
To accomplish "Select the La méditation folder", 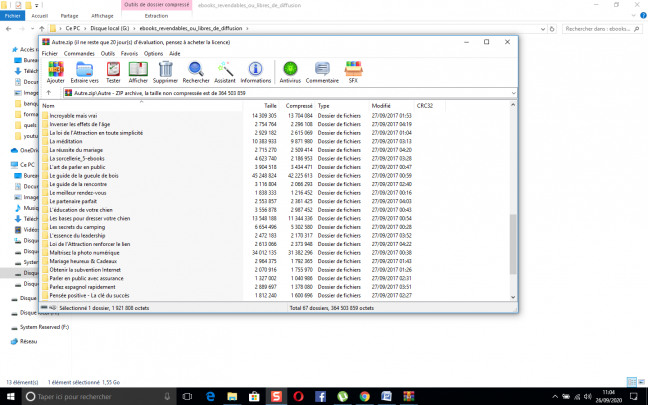I will (66, 139).
